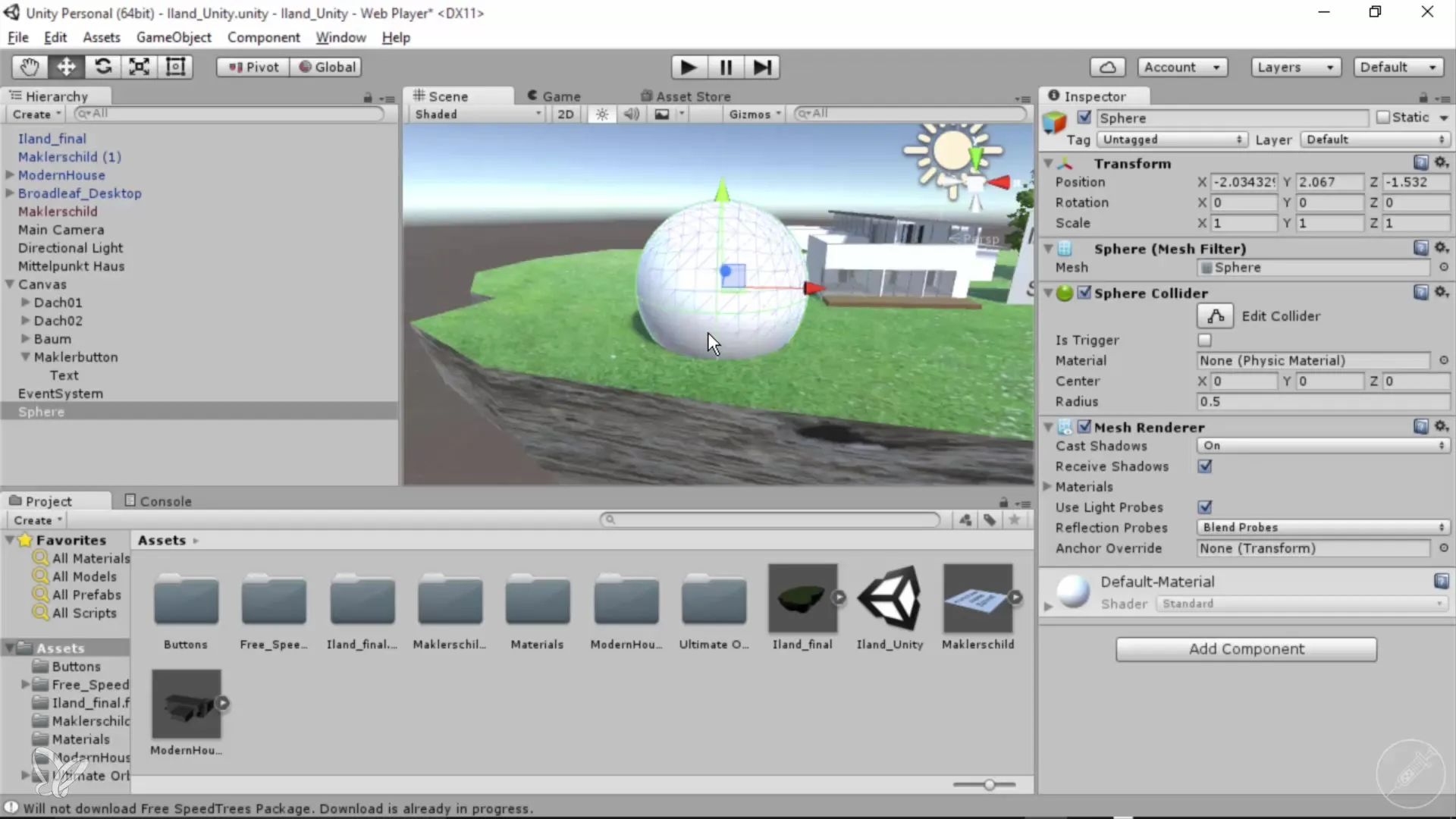Screen dimensions: 1456x819
Task: Open Sphere Collider gear settings
Action: point(1442,292)
